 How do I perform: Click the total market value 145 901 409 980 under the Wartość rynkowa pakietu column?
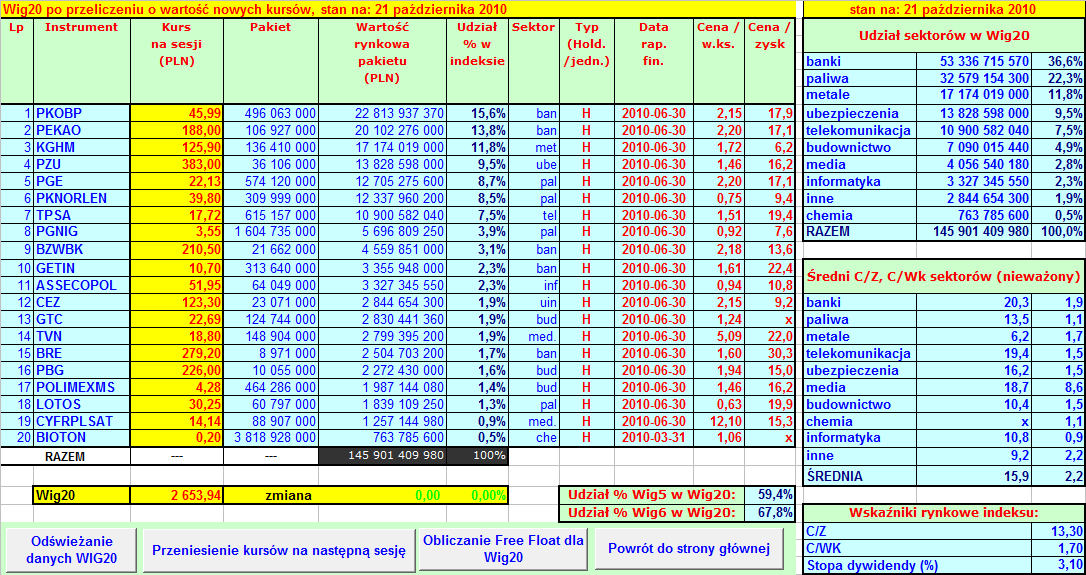(x=383, y=456)
